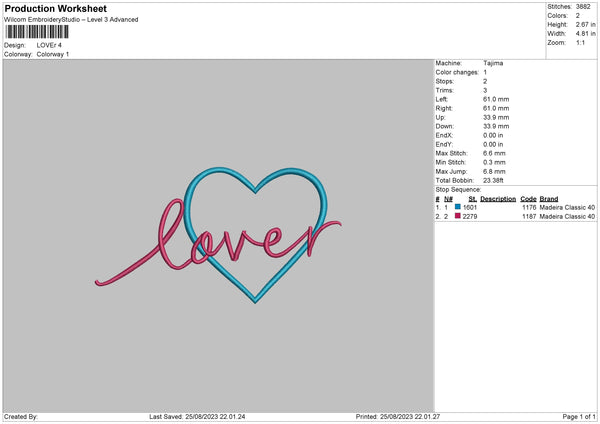The height and width of the screenshot is (424, 600).
Task: Select the design name 'LOVEr 4'
Action: 50,45
